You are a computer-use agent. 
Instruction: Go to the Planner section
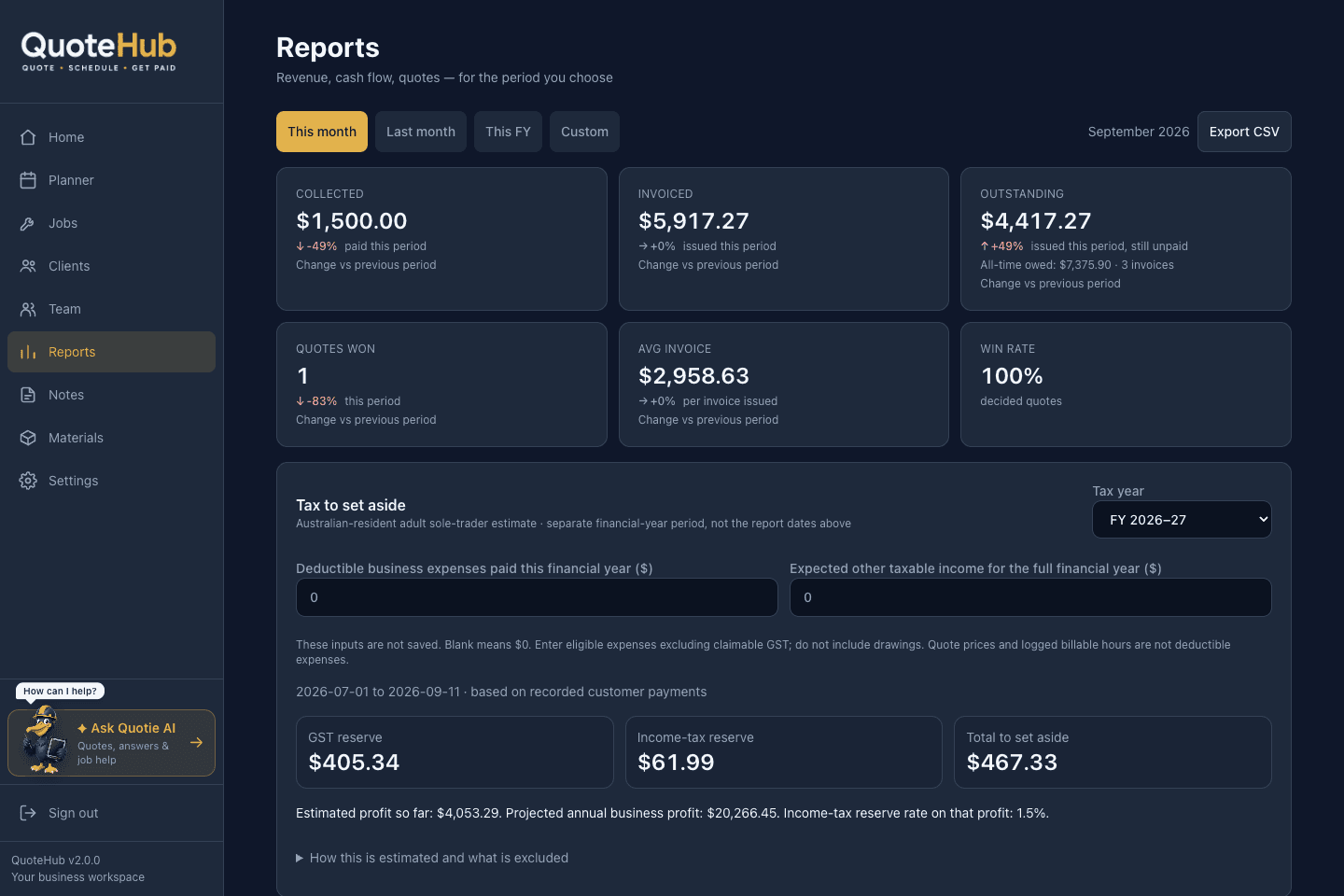pos(71,180)
